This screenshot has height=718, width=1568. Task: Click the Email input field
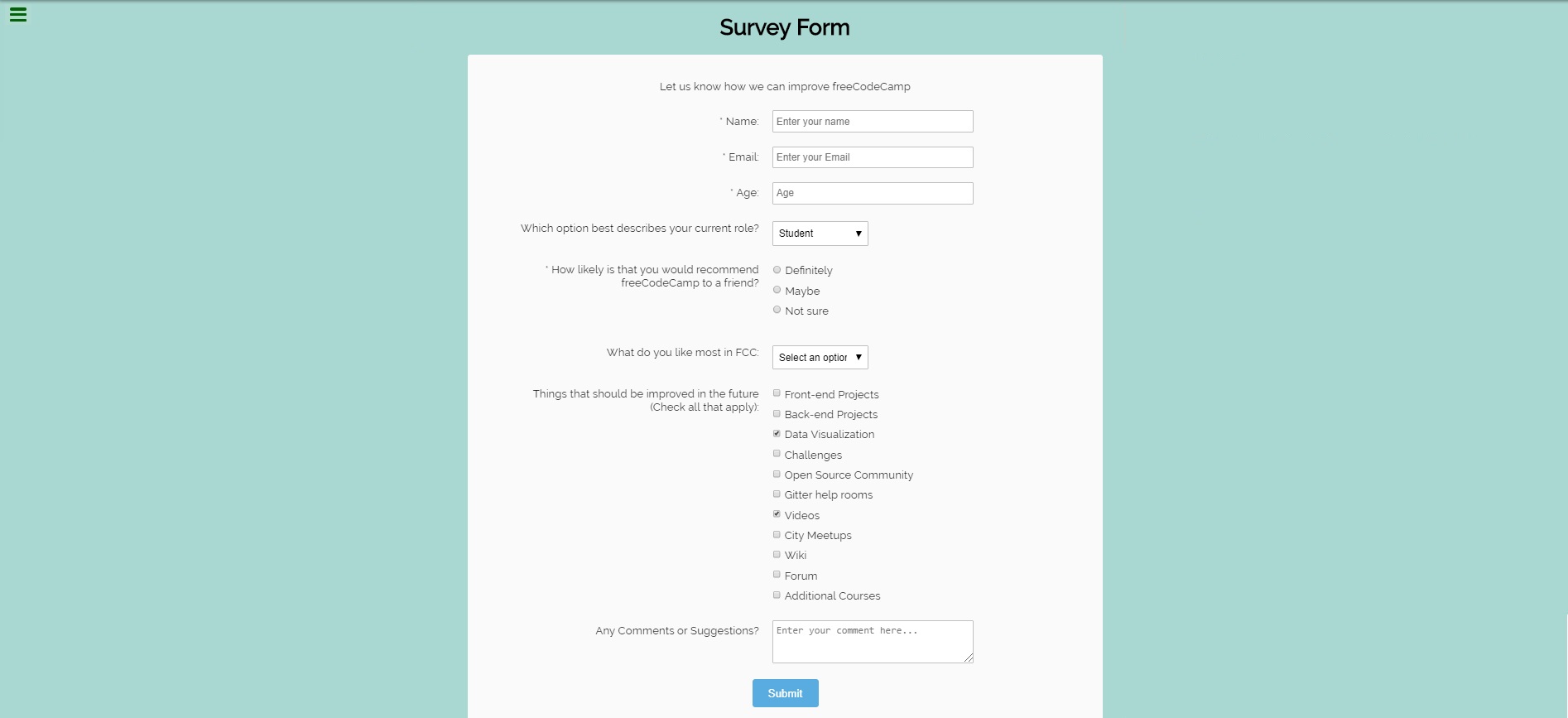tap(872, 157)
